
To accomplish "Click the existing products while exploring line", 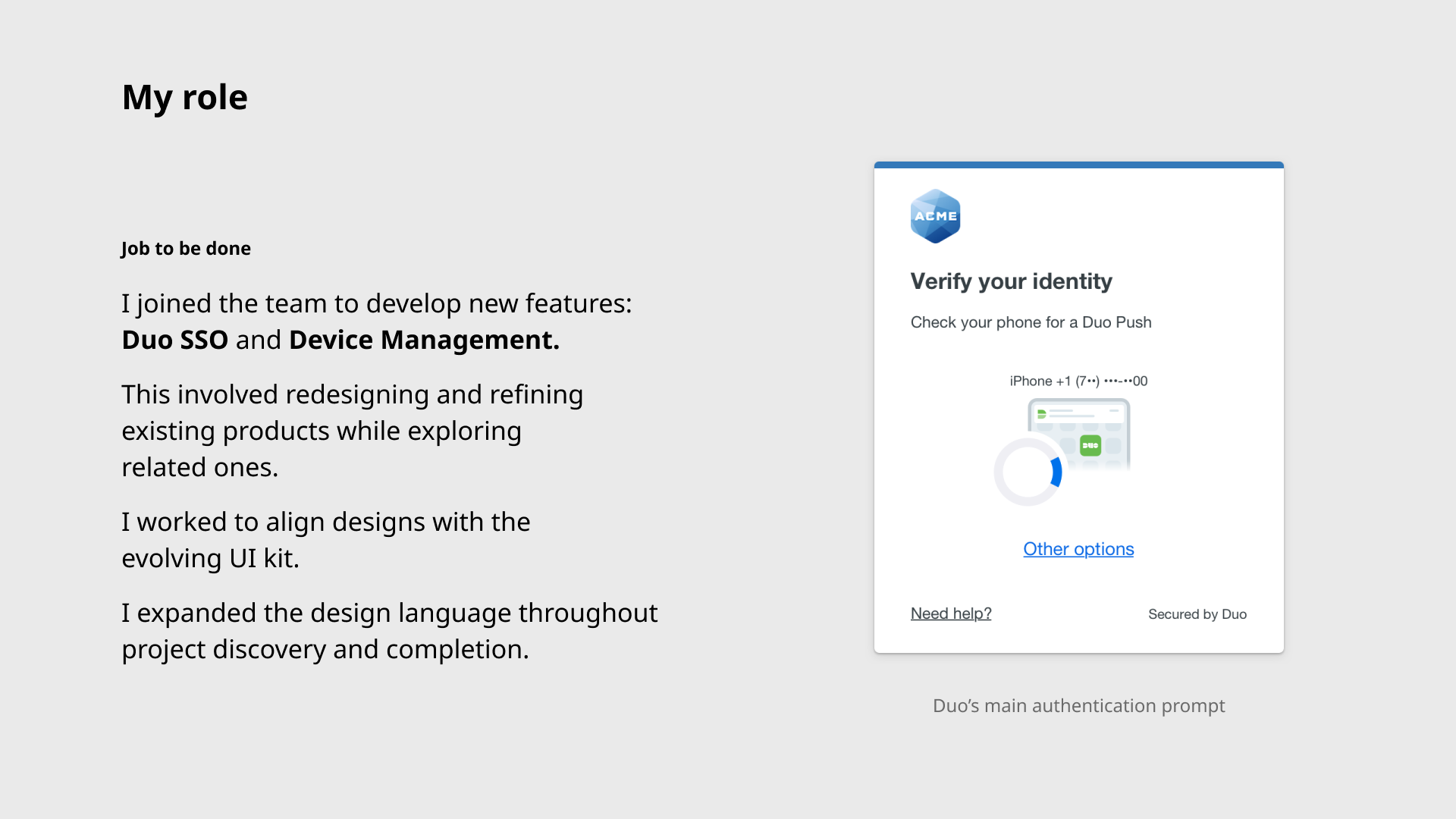I will pyautogui.click(x=322, y=431).
